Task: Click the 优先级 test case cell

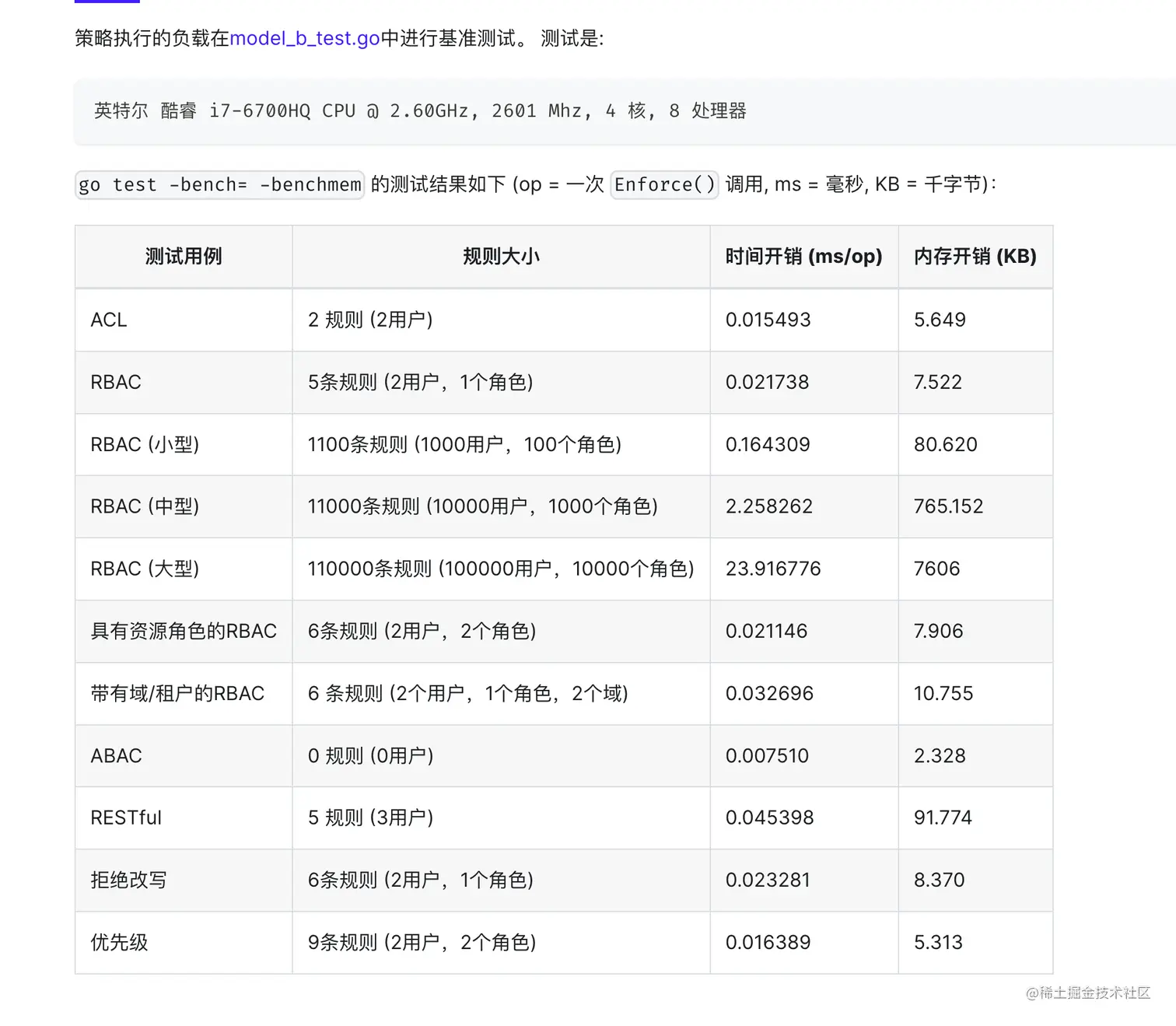Action: [184, 942]
